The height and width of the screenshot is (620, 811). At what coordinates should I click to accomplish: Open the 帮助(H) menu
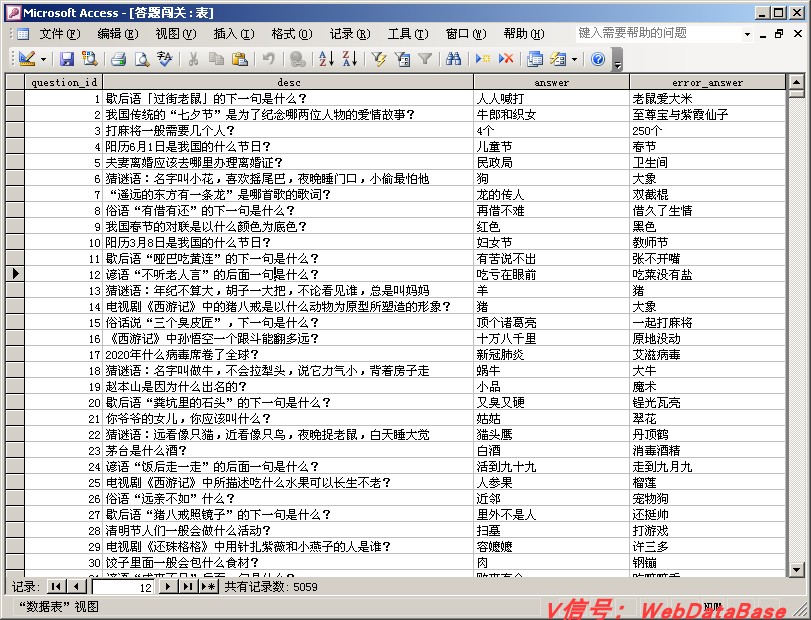[x=524, y=34]
